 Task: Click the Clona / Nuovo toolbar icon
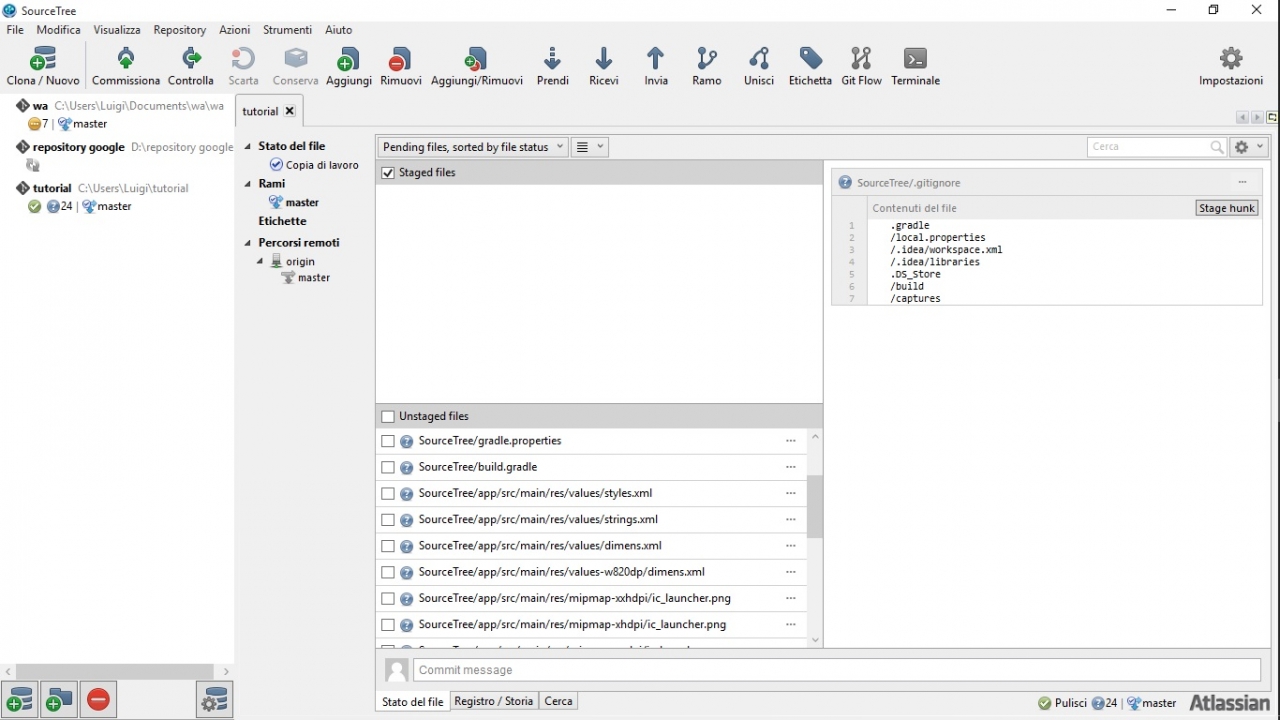pos(43,59)
